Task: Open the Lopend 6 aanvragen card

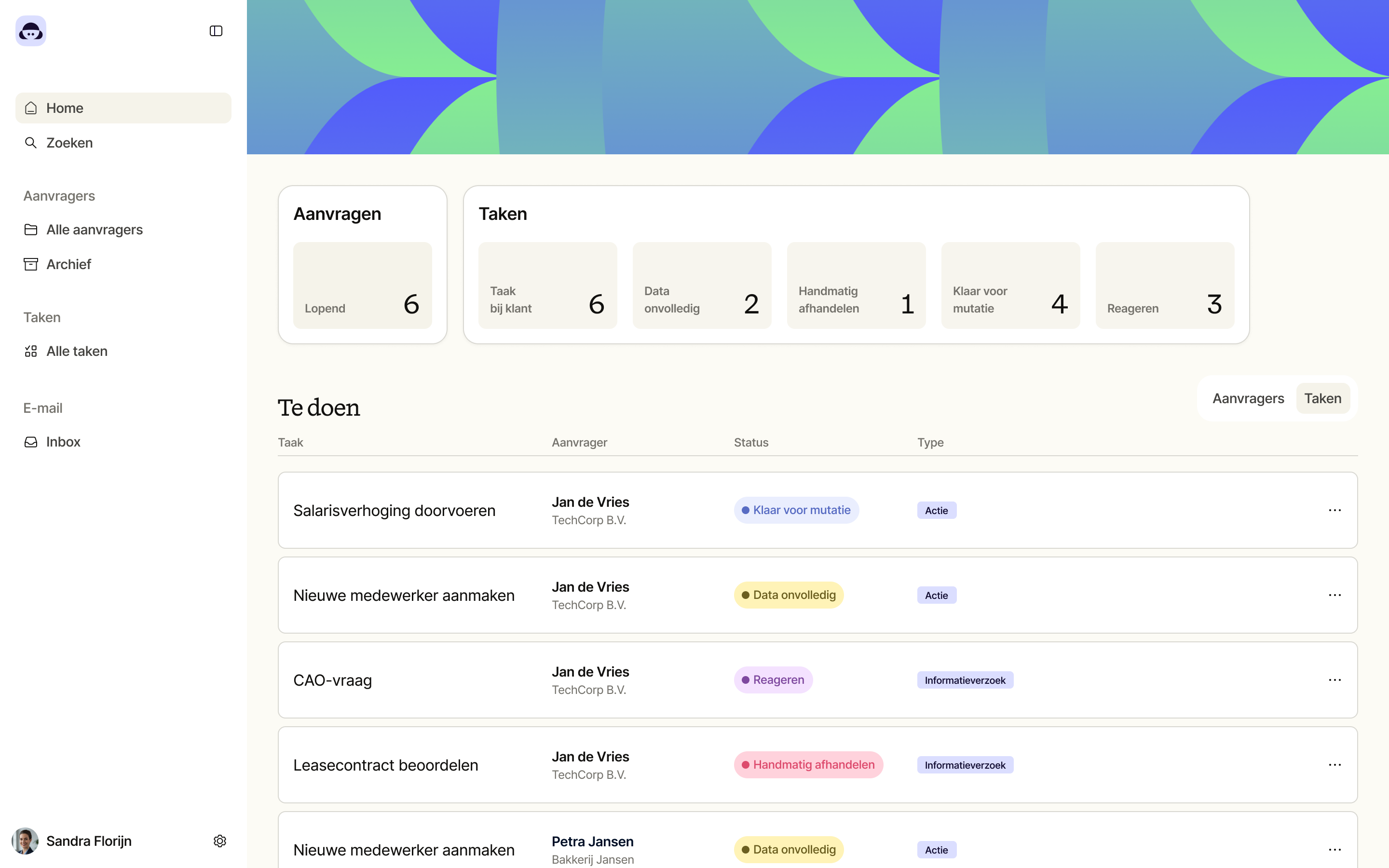Action: 362,285
